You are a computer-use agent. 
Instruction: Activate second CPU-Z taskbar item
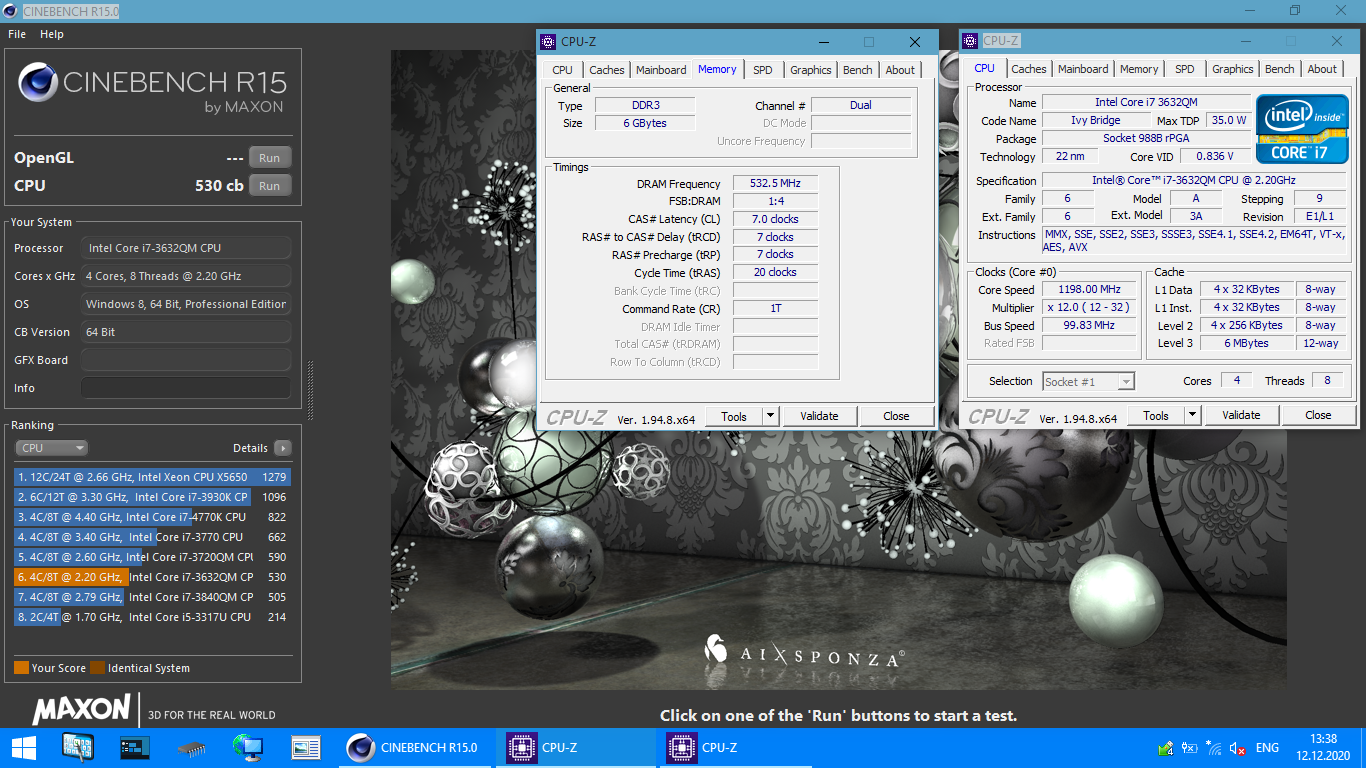pyautogui.click(x=738, y=747)
